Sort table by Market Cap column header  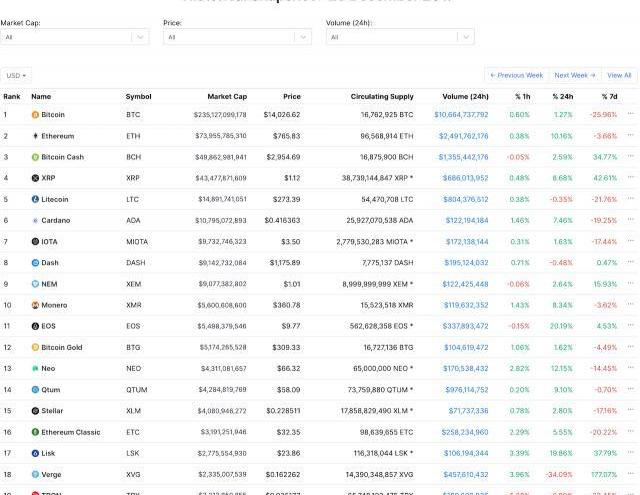(x=226, y=97)
